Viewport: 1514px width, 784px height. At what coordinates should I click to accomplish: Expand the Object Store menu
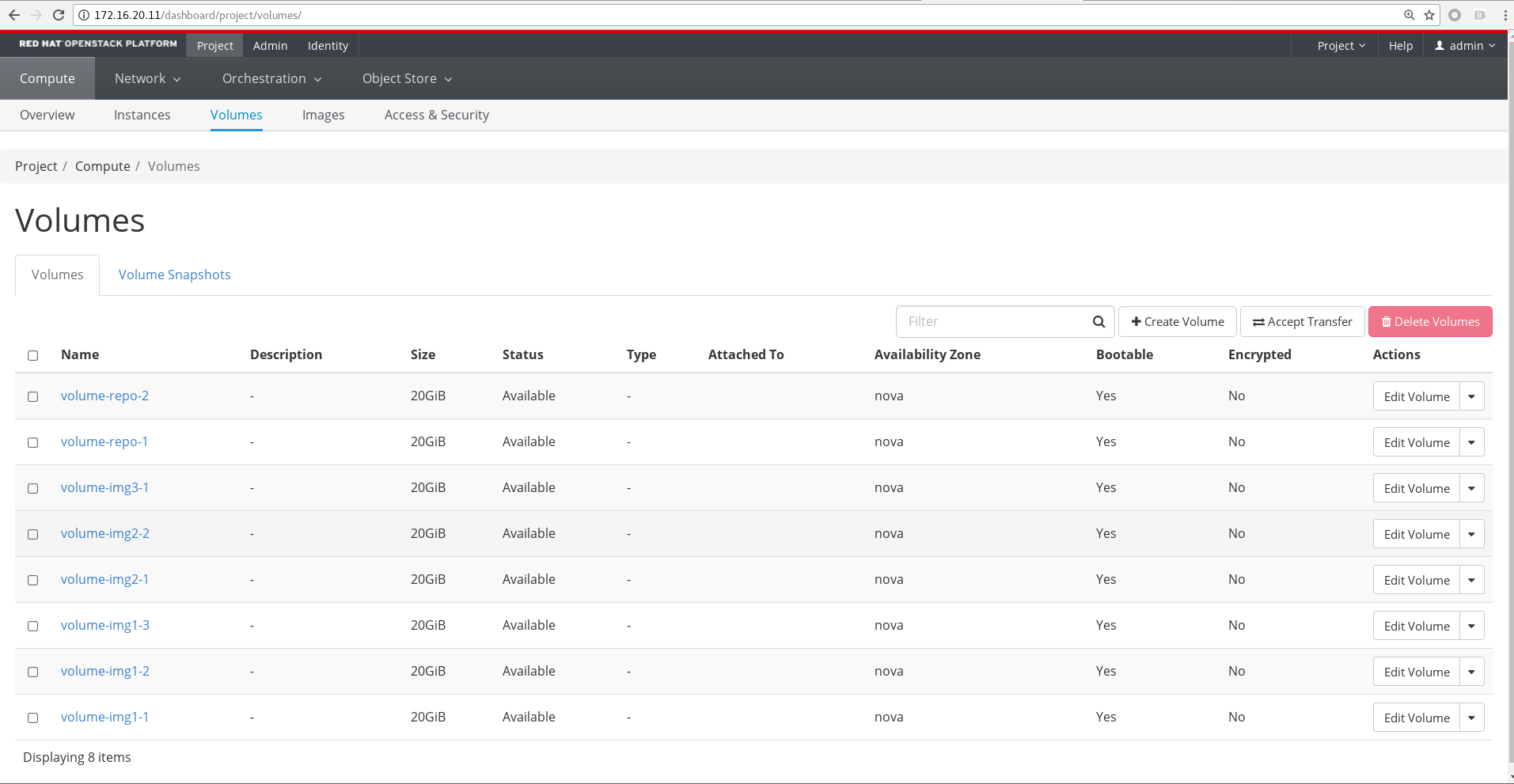click(407, 78)
